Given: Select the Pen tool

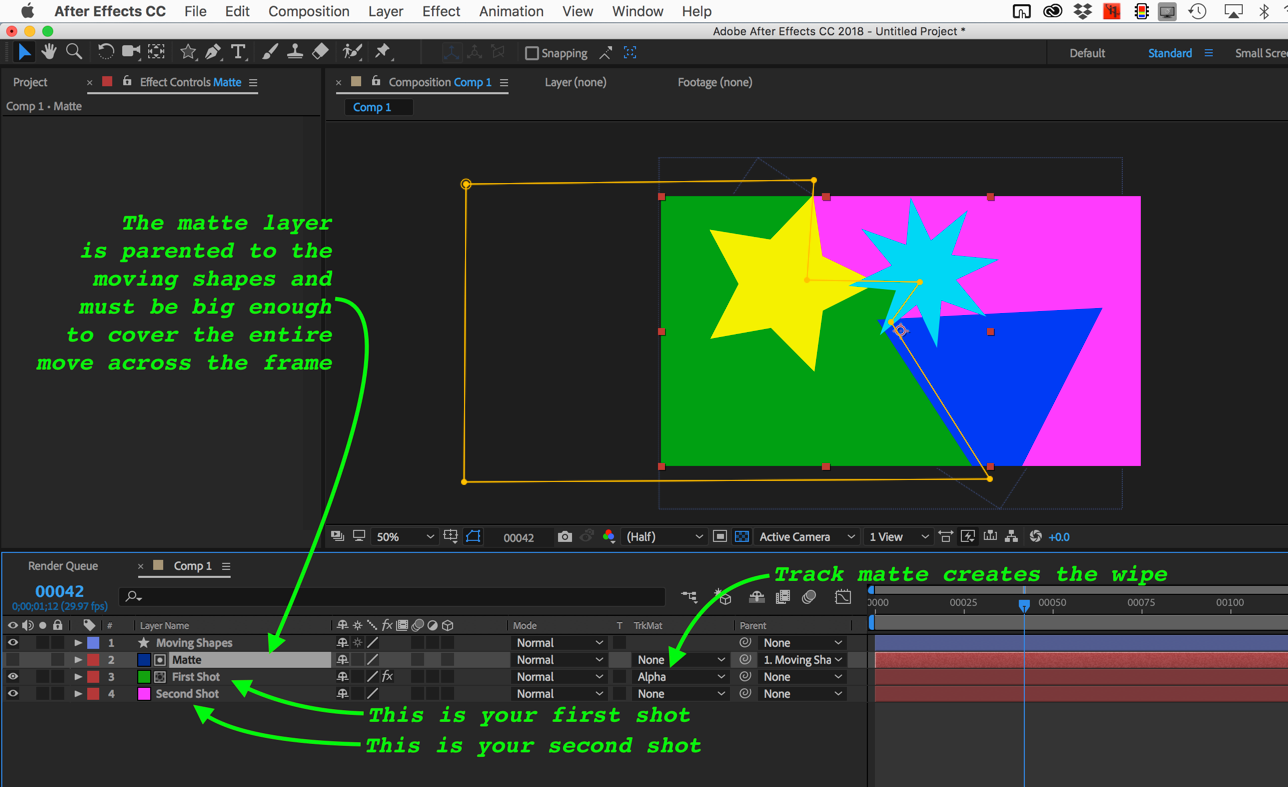Looking at the screenshot, I should pyautogui.click(x=213, y=51).
